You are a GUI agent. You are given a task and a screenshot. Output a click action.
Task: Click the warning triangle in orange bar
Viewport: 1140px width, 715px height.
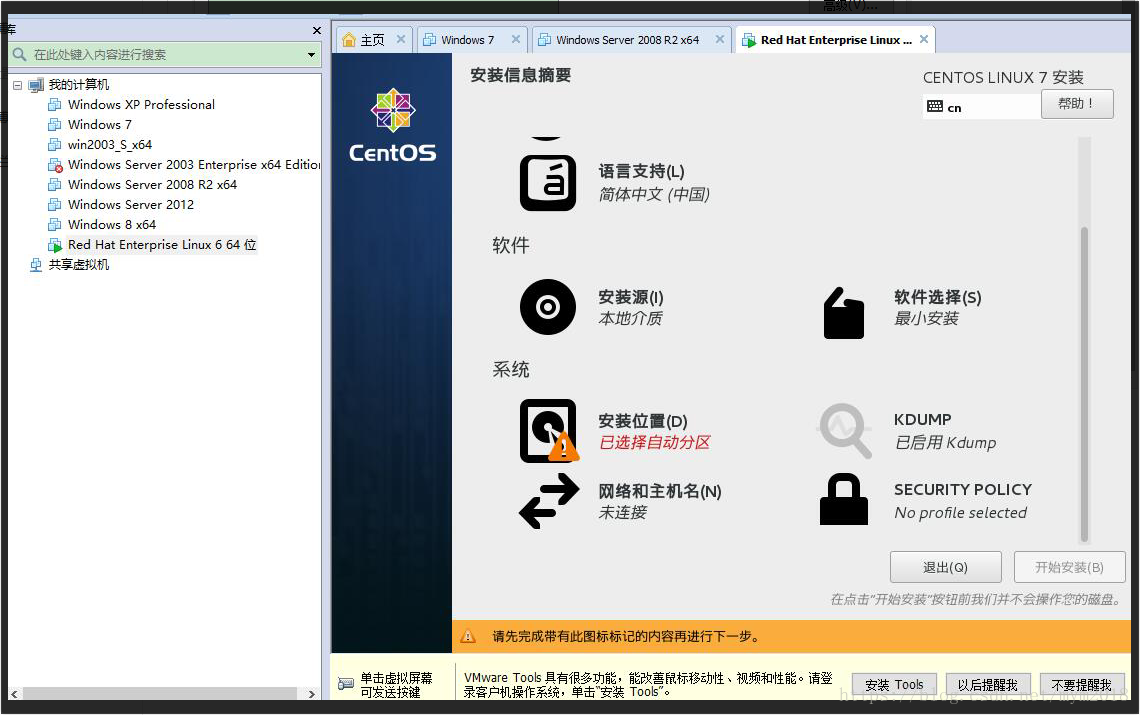(x=468, y=636)
